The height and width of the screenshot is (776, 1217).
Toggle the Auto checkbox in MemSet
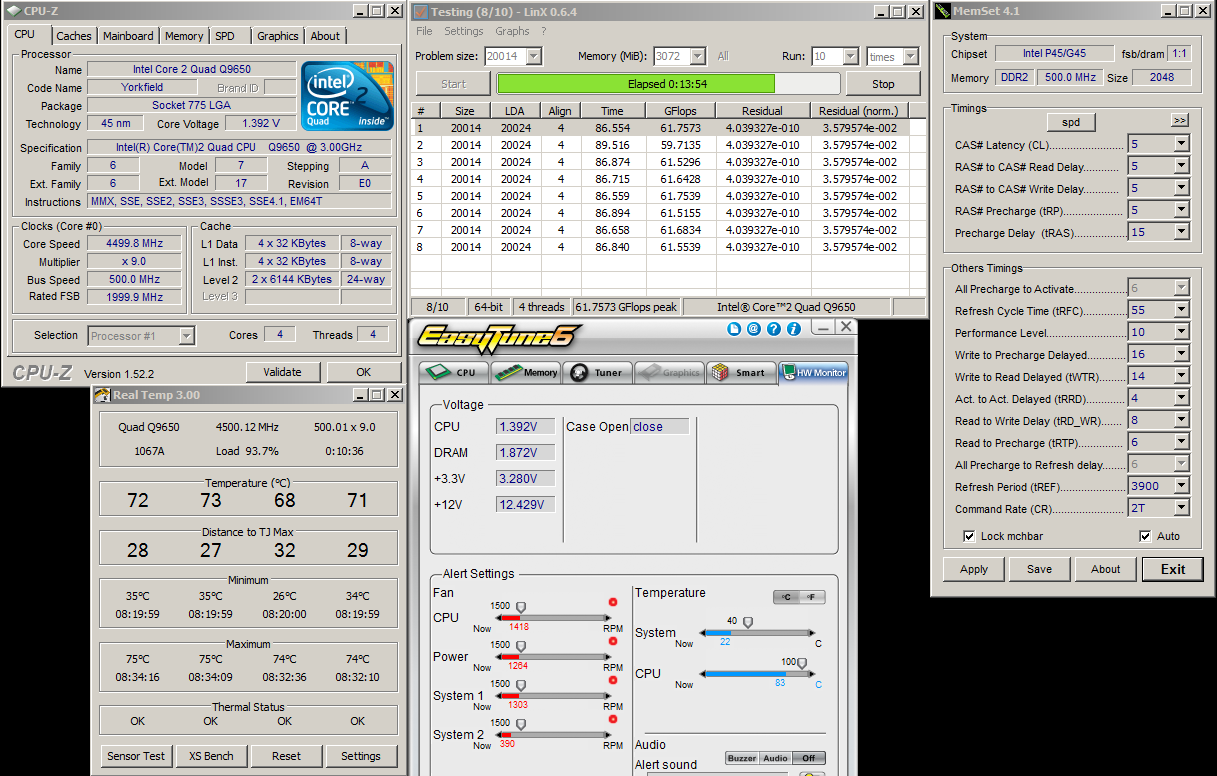[1145, 536]
